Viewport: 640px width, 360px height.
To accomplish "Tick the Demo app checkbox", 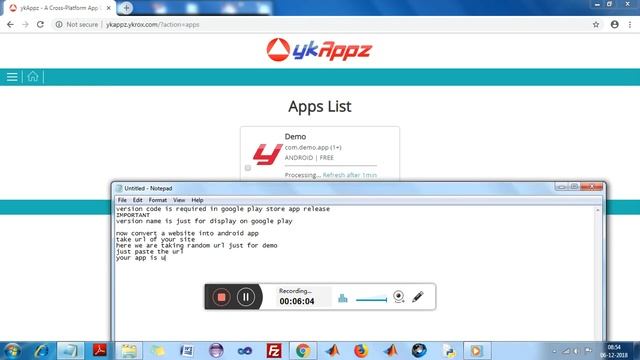I will point(248,168).
